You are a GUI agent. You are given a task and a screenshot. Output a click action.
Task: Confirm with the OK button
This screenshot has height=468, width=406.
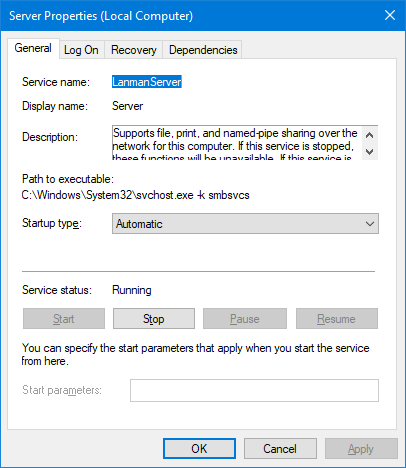click(x=199, y=449)
